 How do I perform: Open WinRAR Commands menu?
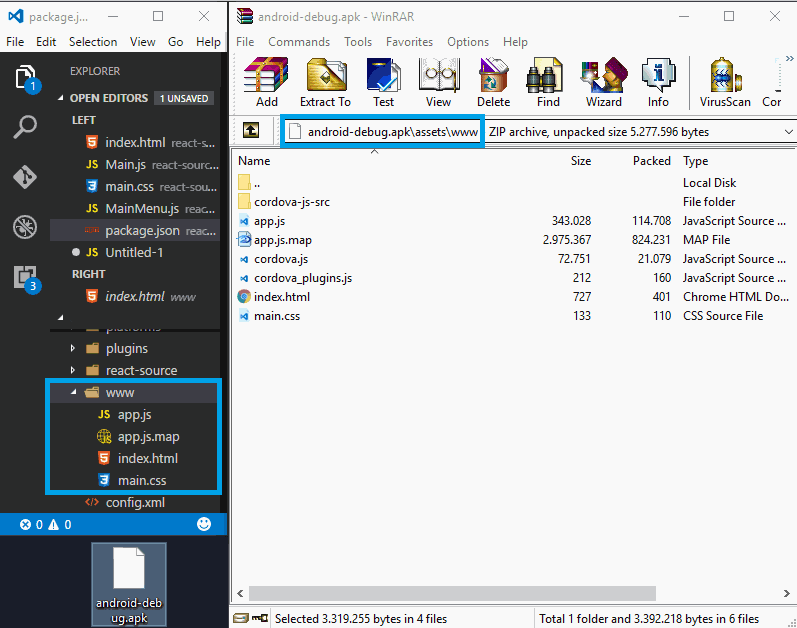[299, 42]
